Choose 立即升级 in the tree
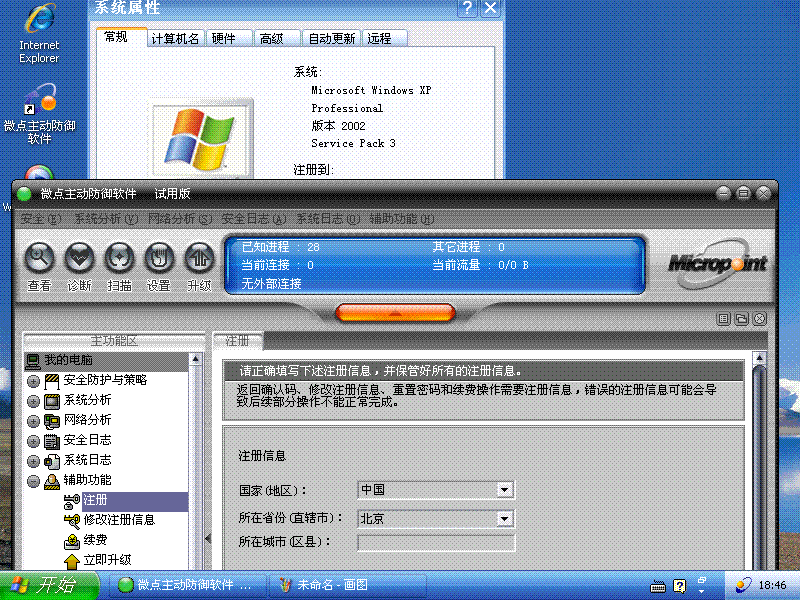The width and height of the screenshot is (800, 600). pos(107,560)
